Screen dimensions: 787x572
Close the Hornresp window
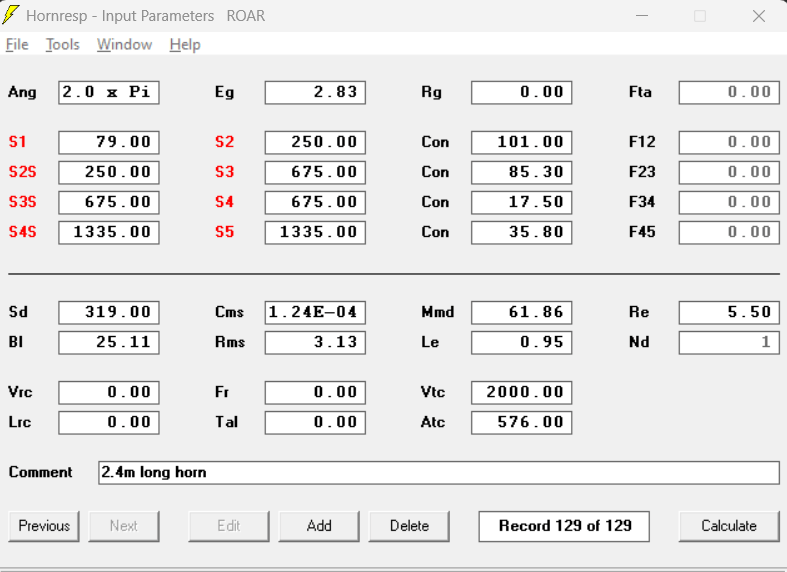[x=759, y=16]
